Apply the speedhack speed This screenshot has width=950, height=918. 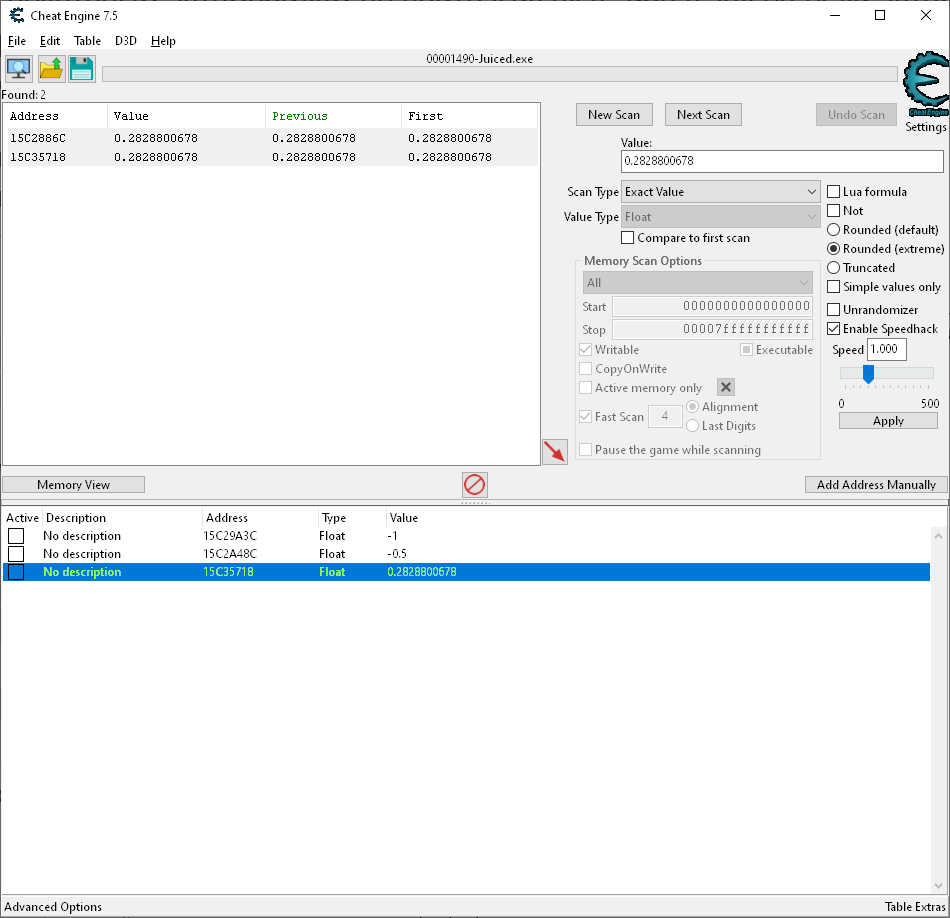888,421
